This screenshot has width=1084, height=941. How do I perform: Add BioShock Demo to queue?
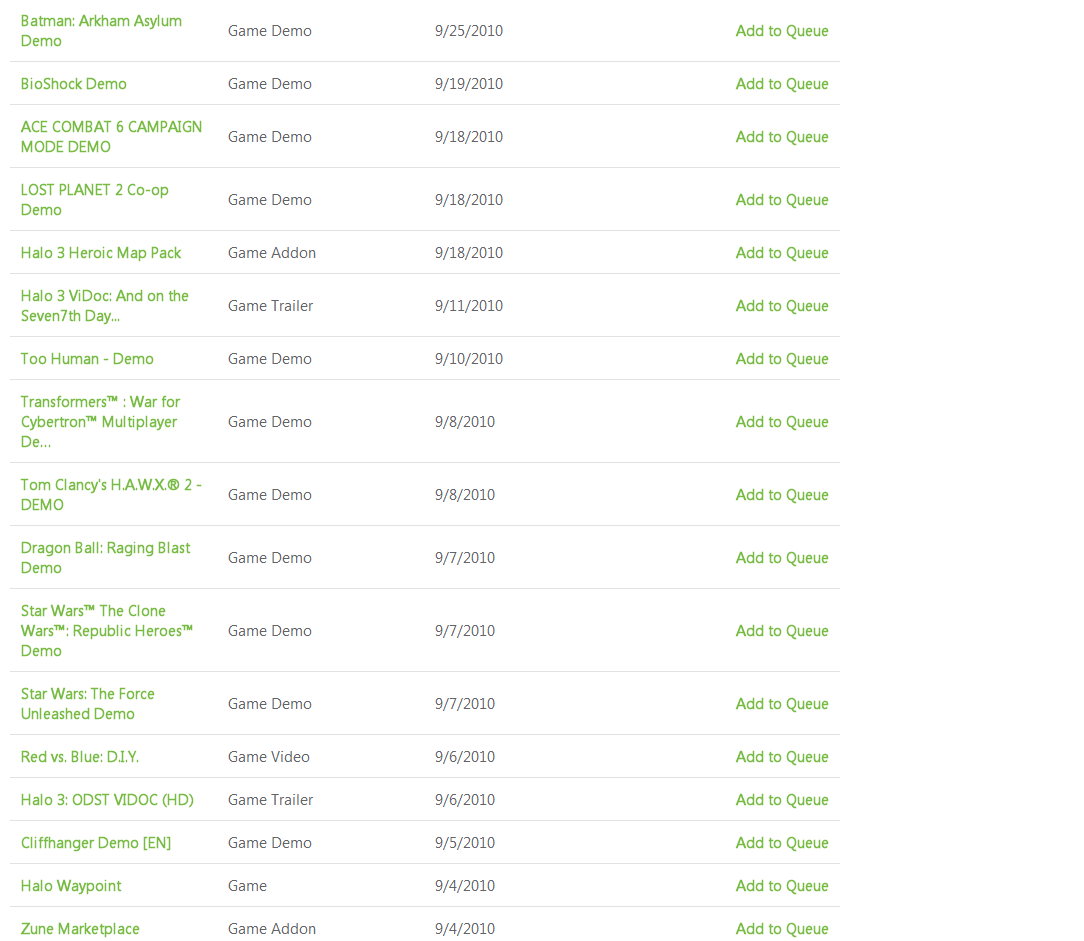[781, 84]
